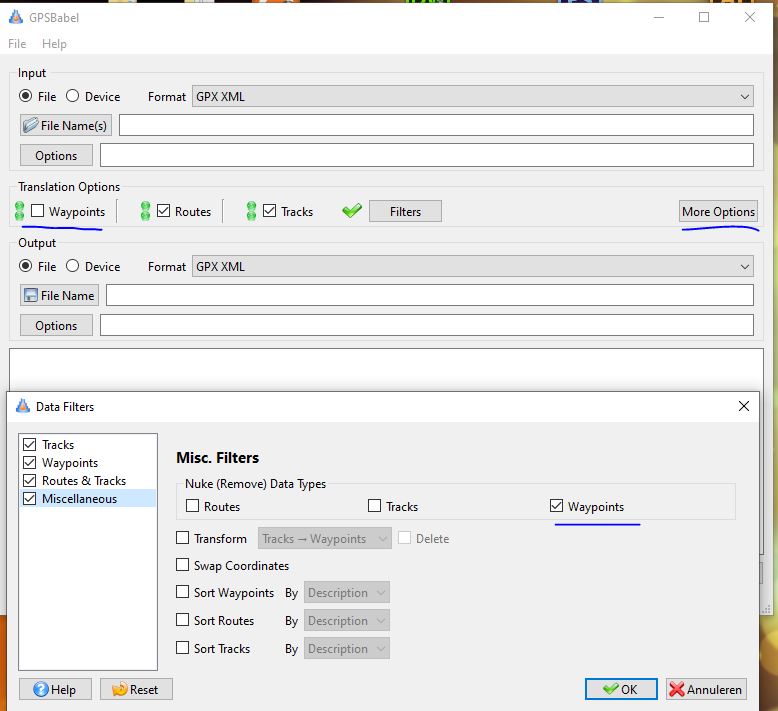Click the output File Name save button
Image resolution: width=778 pixels, height=711 pixels.
tap(59, 295)
